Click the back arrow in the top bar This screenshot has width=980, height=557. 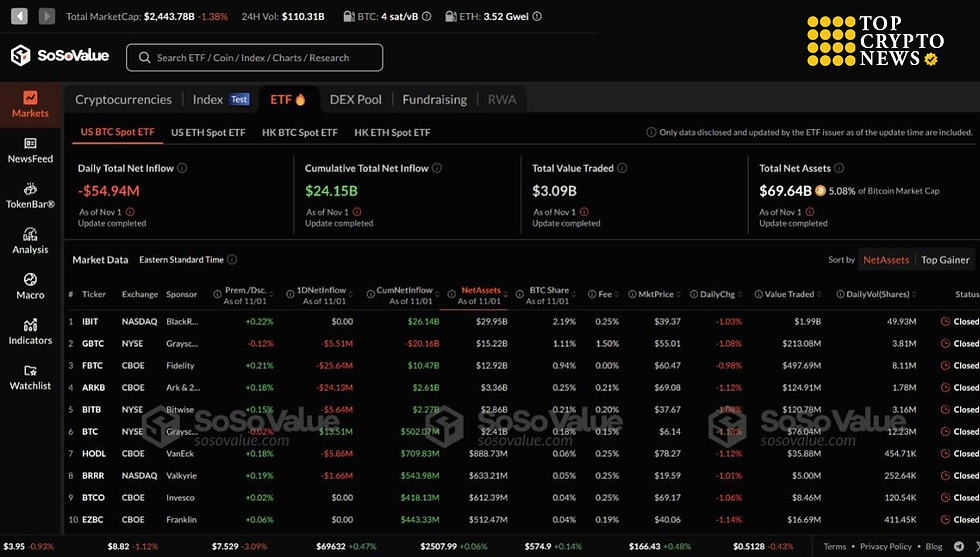pyautogui.click(x=19, y=16)
